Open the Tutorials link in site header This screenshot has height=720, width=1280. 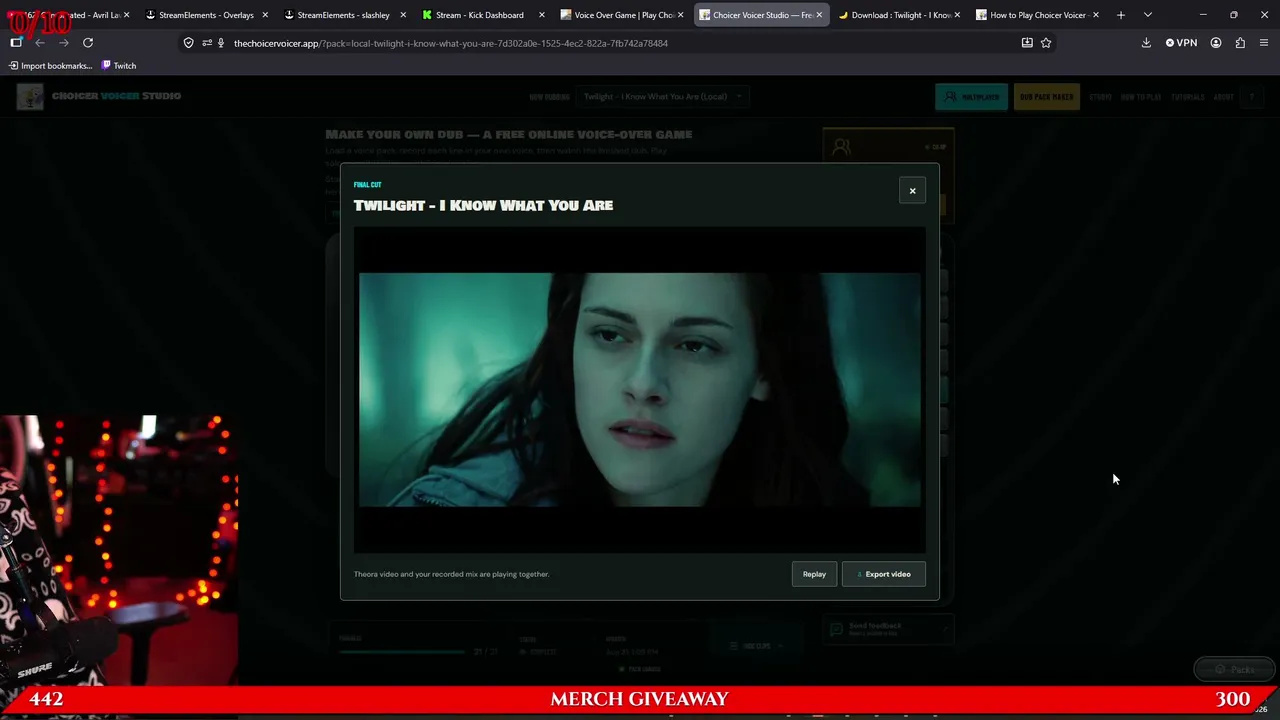[1187, 97]
